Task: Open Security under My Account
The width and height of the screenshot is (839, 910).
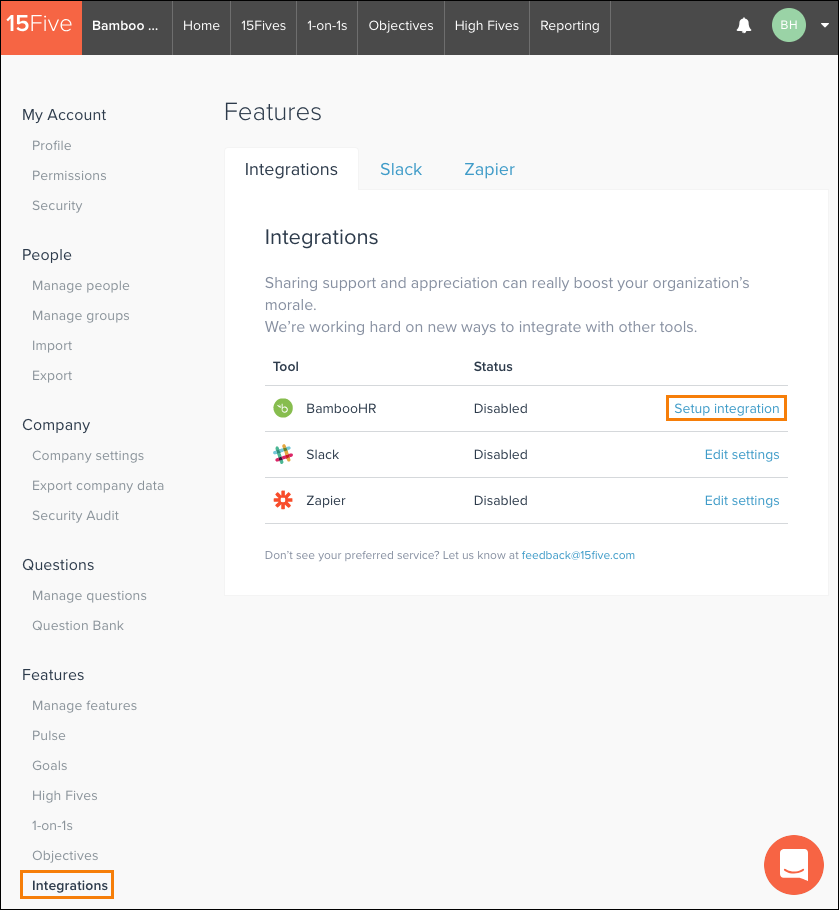Action: click(x=57, y=205)
